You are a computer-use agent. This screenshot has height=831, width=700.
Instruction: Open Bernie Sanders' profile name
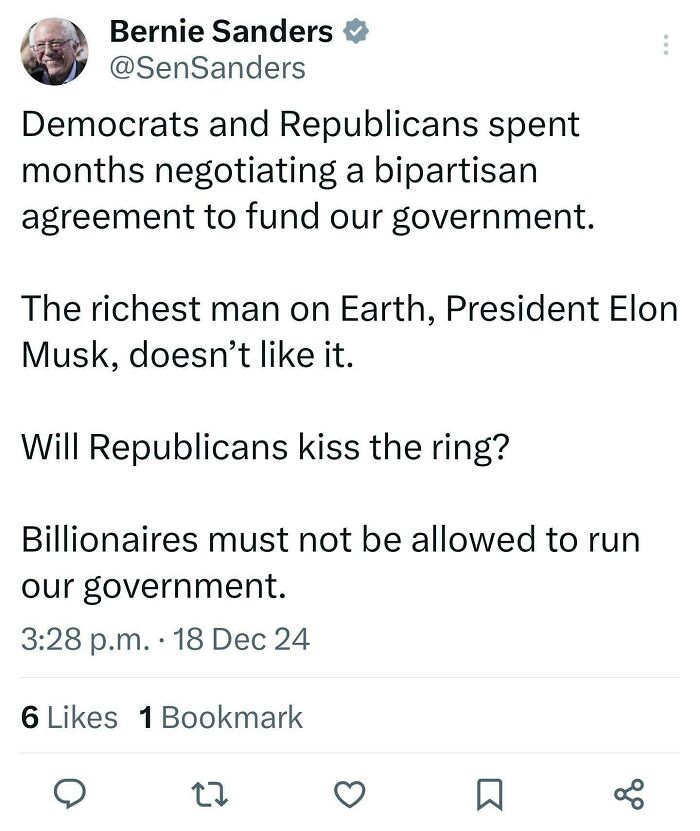click(x=220, y=31)
